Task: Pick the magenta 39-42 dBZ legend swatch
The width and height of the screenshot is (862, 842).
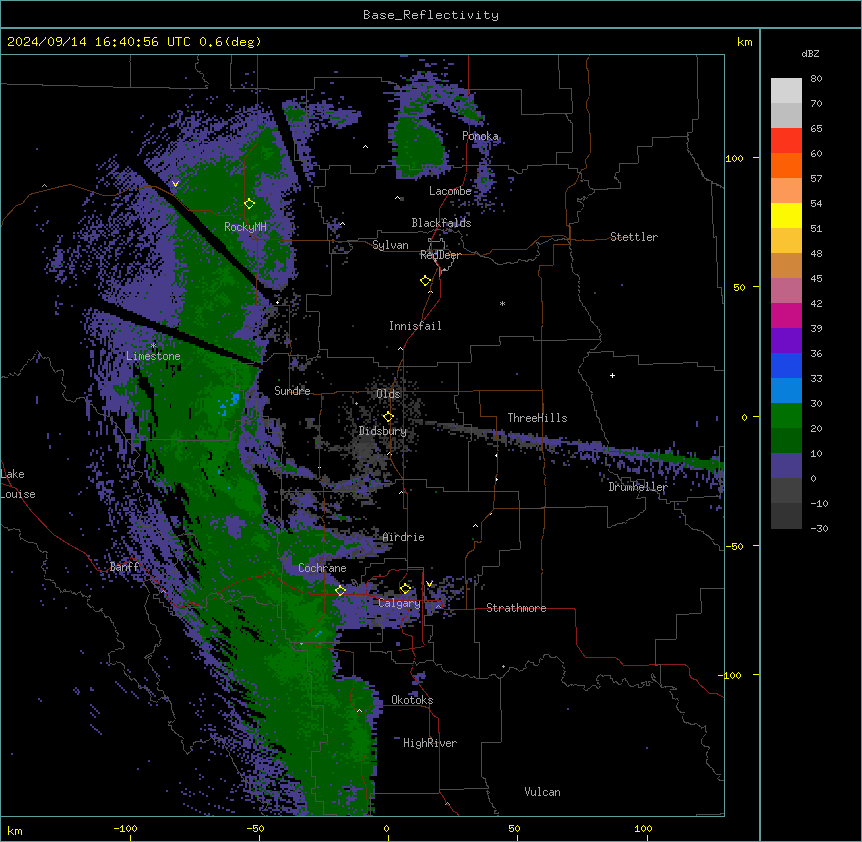Action: (x=786, y=315)
